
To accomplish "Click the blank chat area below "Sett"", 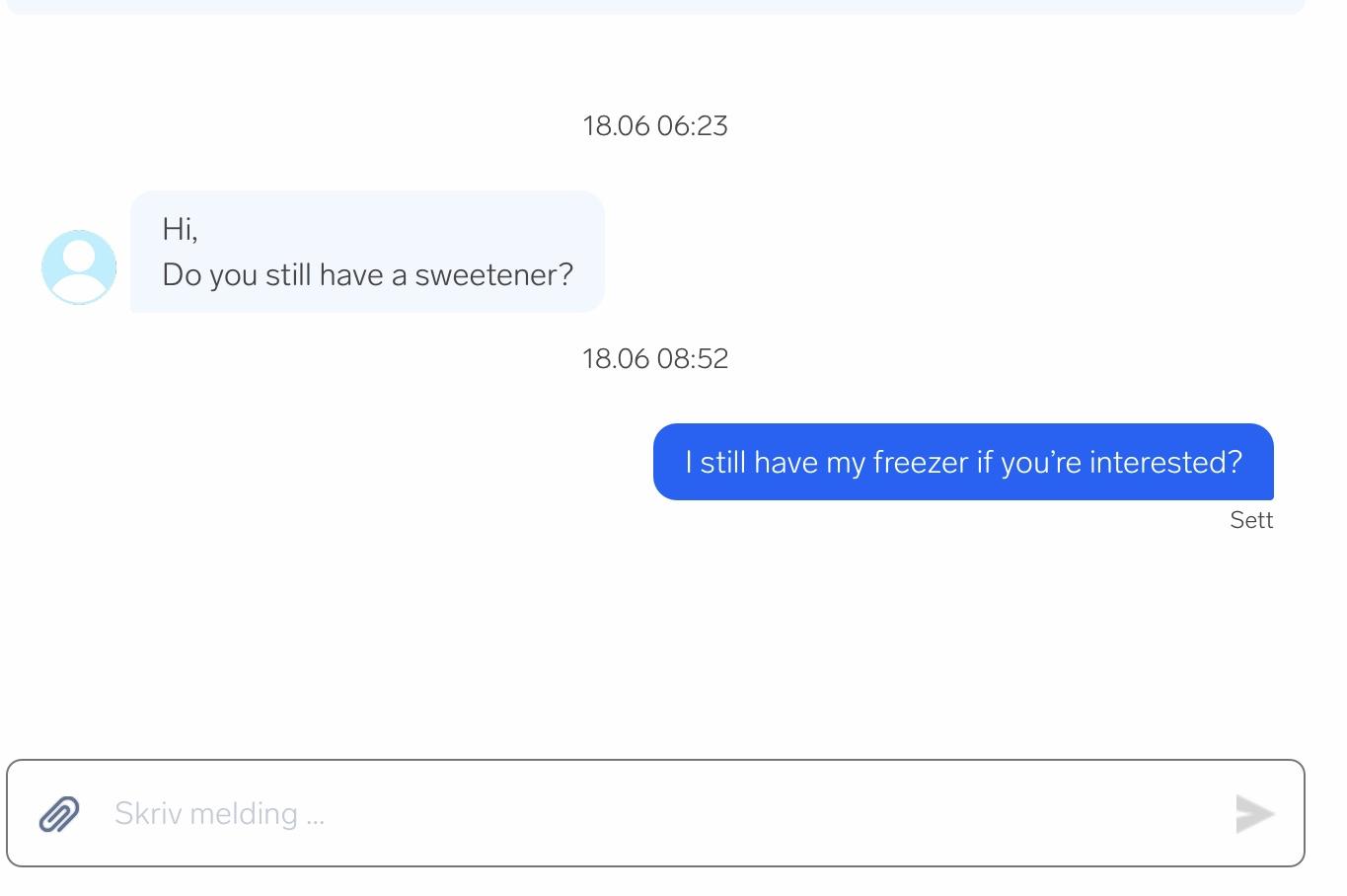I will [655, 641].
